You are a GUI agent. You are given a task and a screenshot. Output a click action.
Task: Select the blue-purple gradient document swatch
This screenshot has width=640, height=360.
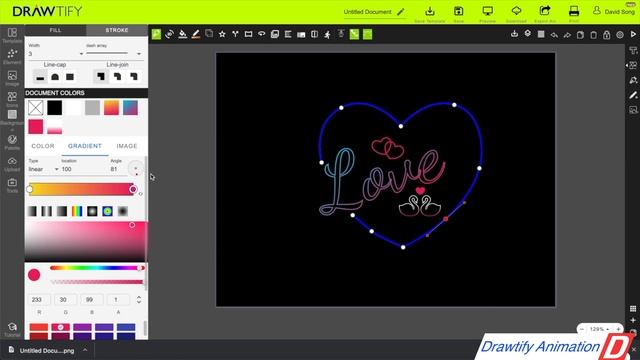tap(130, 108)
